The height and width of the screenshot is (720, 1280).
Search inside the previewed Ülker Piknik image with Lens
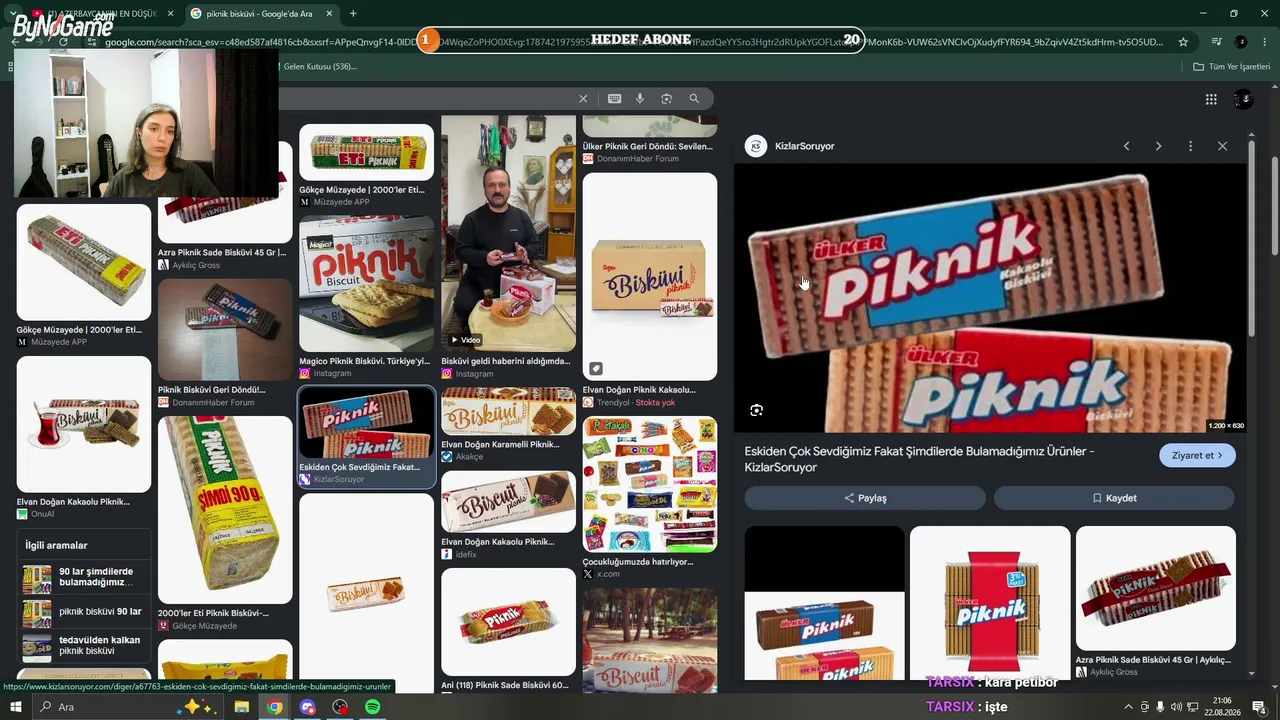pos(756,410)
